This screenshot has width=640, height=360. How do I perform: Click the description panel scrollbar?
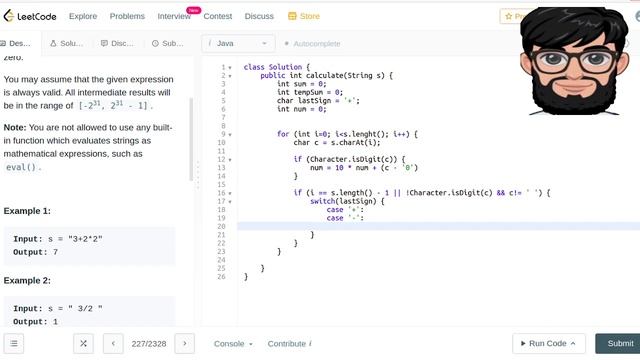191,140
